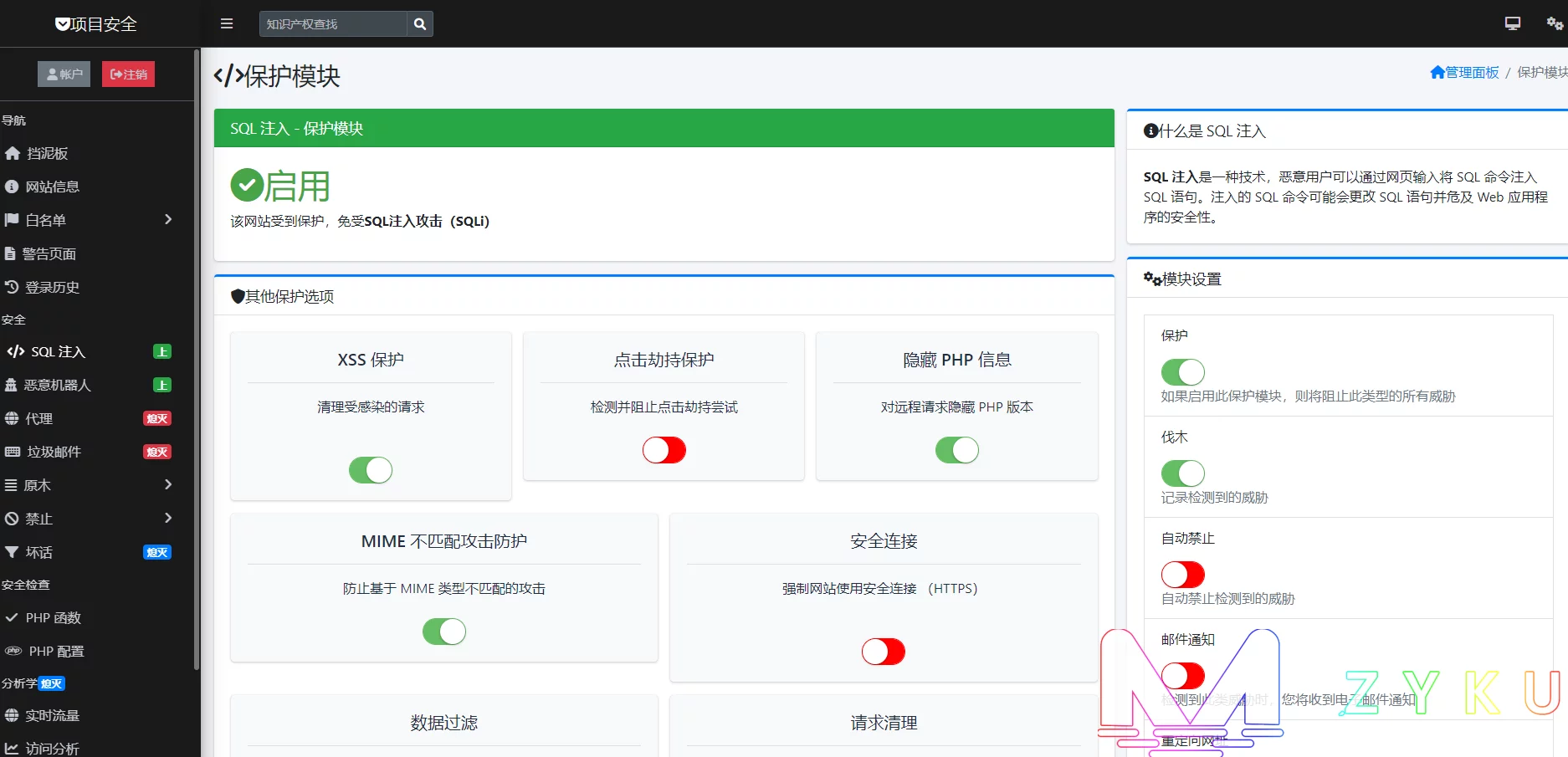Click the home icon beside 挡泥板
The height and width of the screenshot is (757, 1568).
click(13, 154)
